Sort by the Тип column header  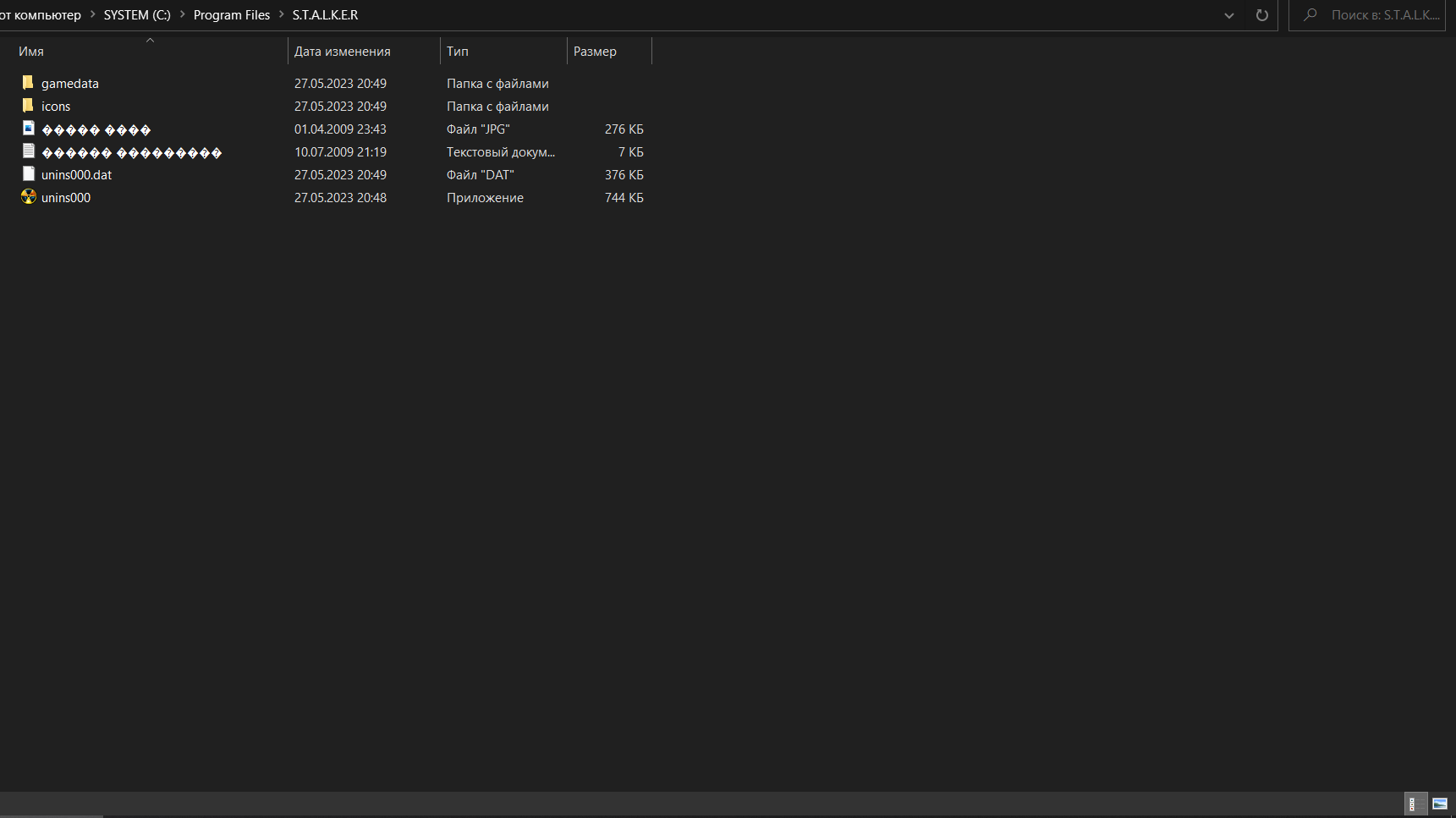coord(503,52)
